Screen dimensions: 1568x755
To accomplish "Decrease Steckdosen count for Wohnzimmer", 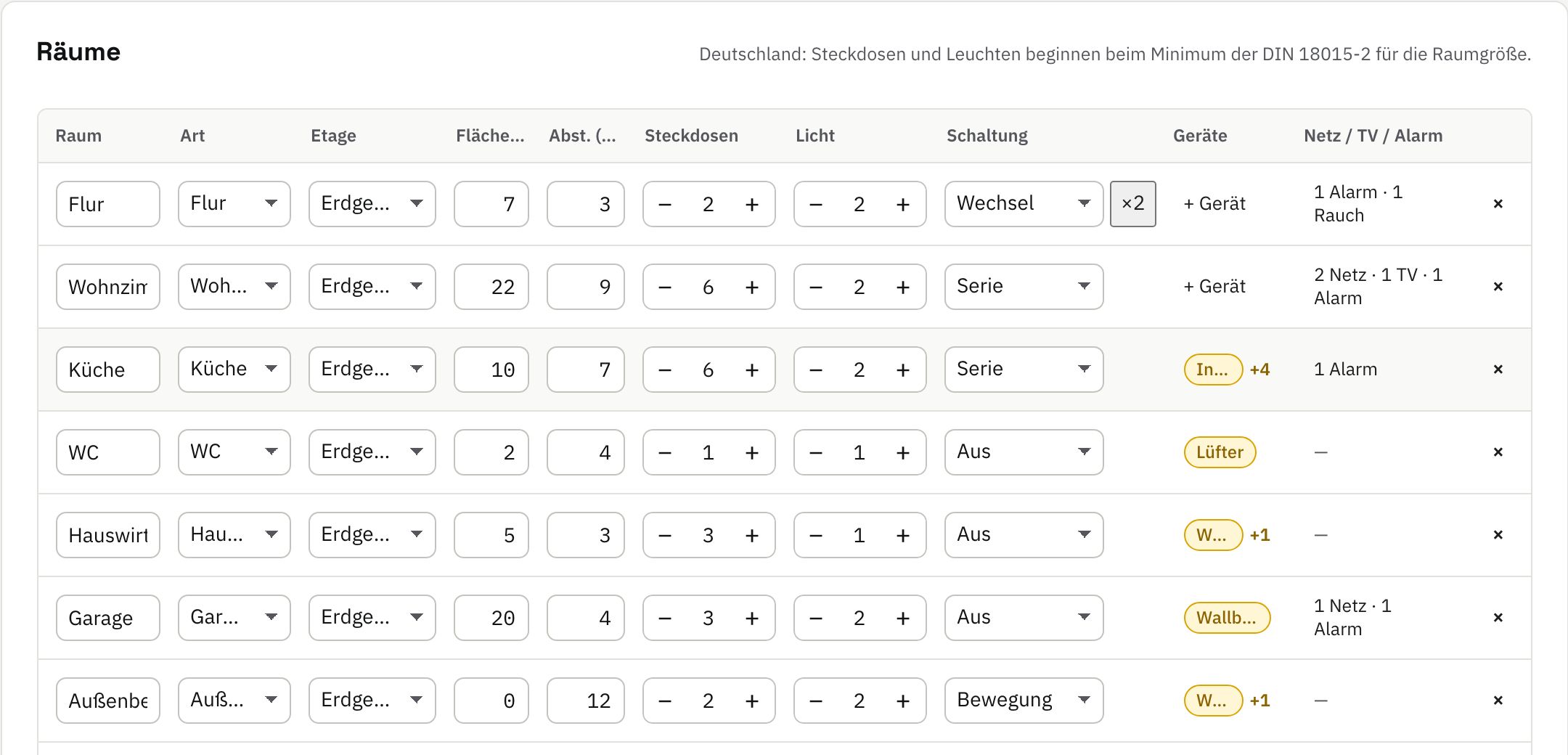I will pyautogui.click(x=665, y=287).
